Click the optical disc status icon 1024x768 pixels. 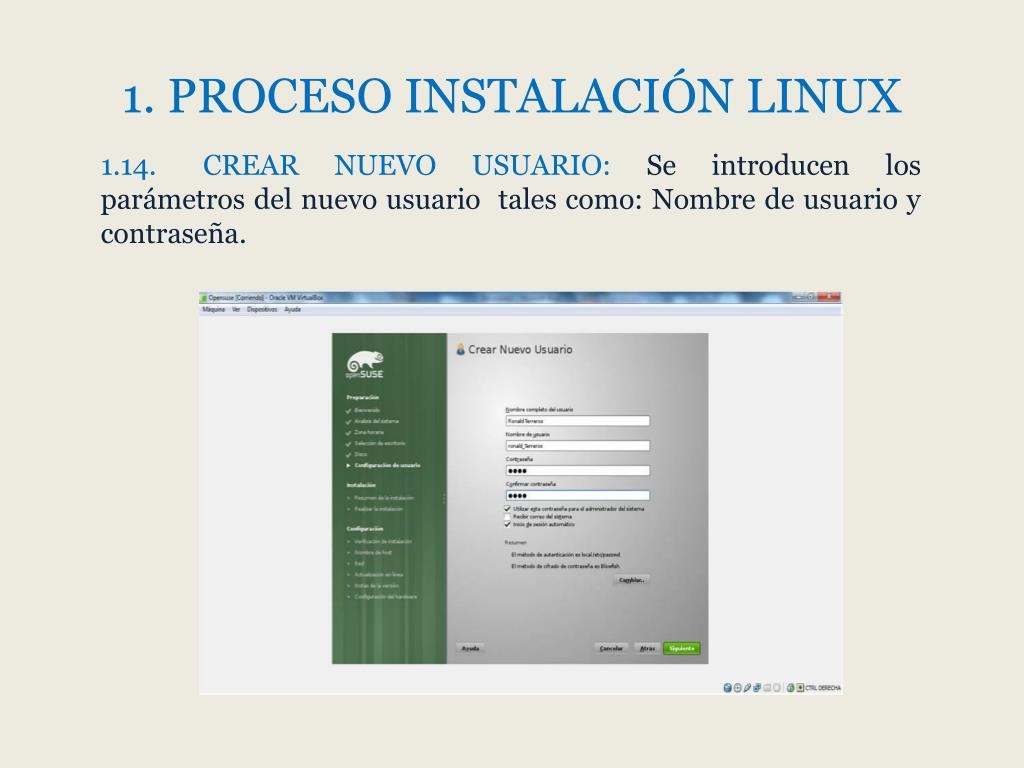pyautogui.click(x=737, y=688)
